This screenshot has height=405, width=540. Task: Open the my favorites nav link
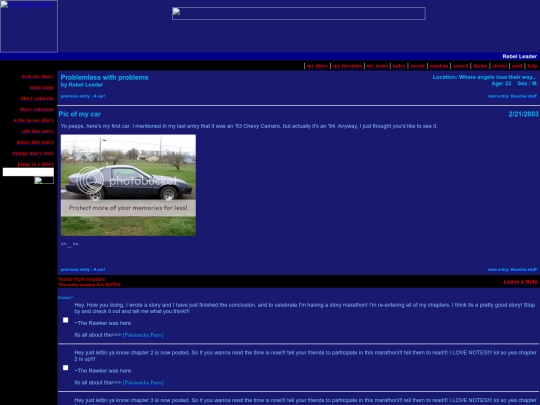click(347, 66)
